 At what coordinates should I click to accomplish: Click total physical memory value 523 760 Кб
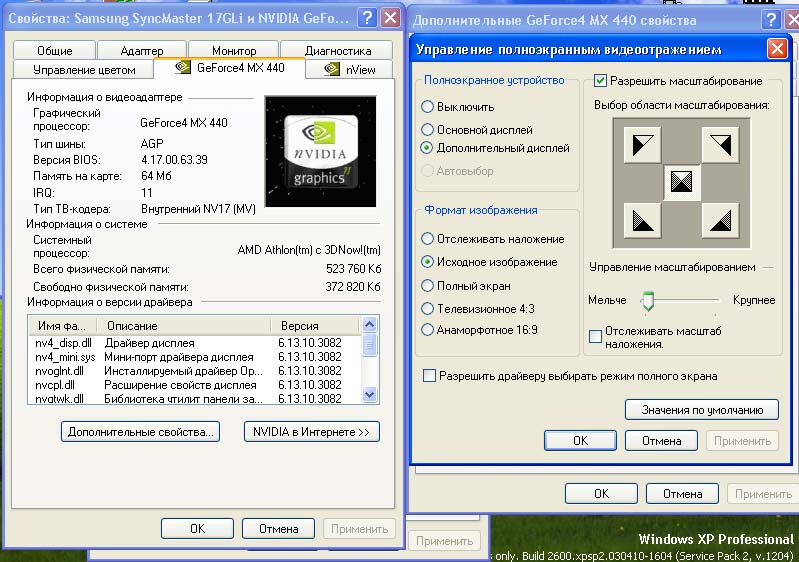353,269
